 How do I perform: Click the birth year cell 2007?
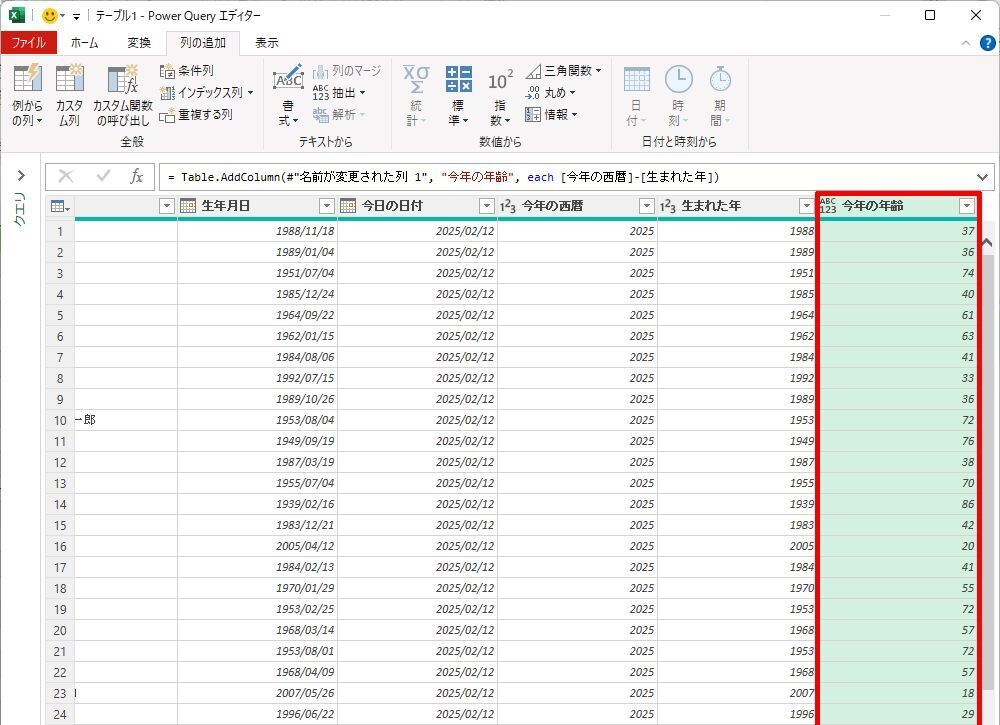point(737,692)
